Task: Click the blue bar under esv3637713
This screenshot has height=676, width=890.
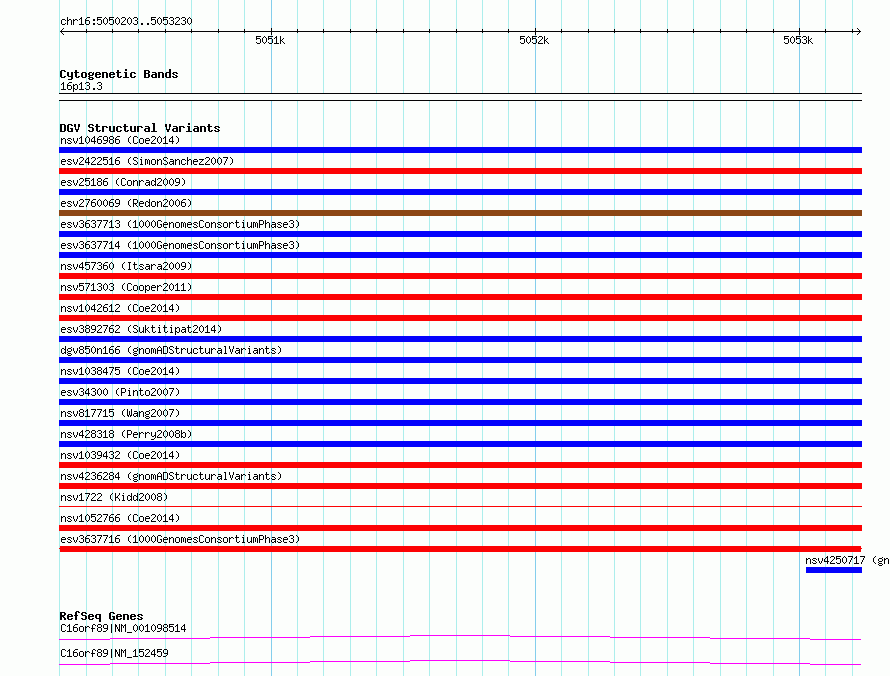Action: [x=460, y=234]
